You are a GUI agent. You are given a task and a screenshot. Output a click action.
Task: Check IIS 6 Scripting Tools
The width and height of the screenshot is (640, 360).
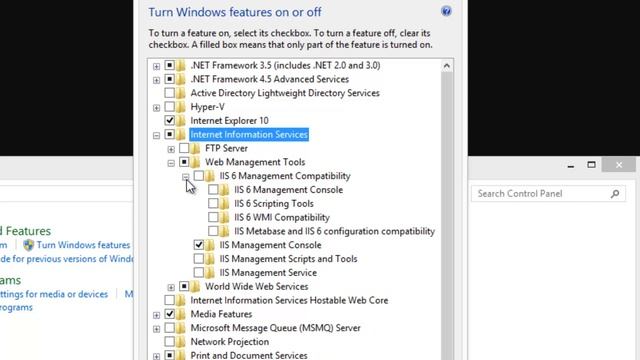tap(213, 203)
